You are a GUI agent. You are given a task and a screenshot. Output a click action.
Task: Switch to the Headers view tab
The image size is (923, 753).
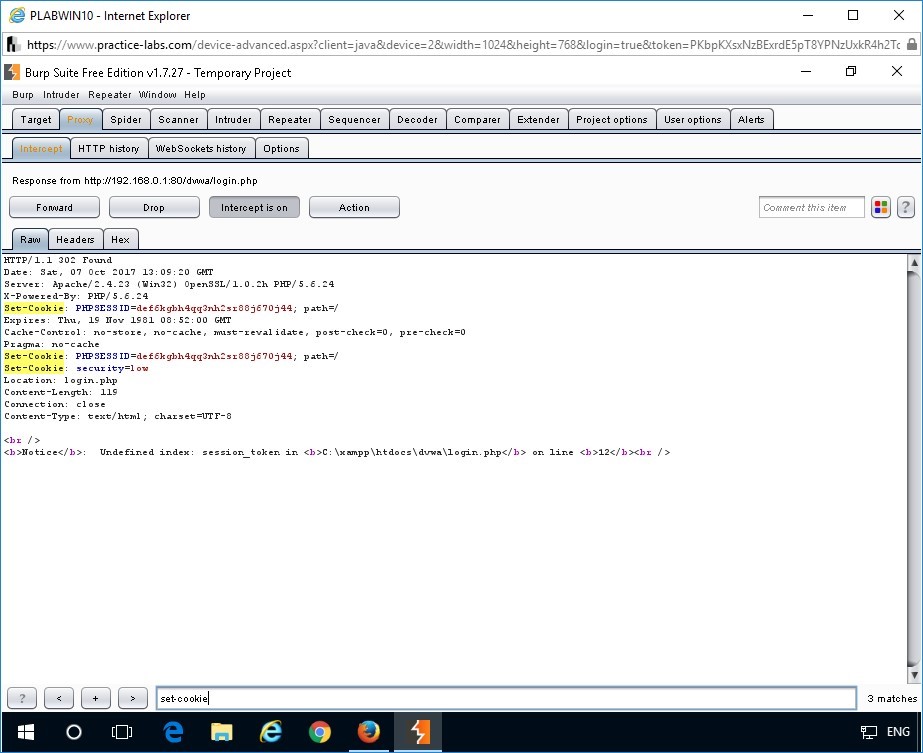coord(75,240)
